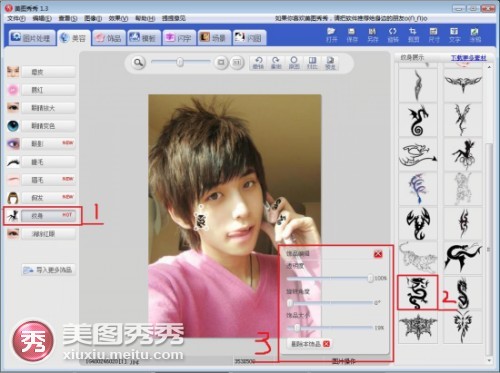The image size is (500, 373).
Task: Choose the 眼睛变色 eye color tool
Action: 48,126
